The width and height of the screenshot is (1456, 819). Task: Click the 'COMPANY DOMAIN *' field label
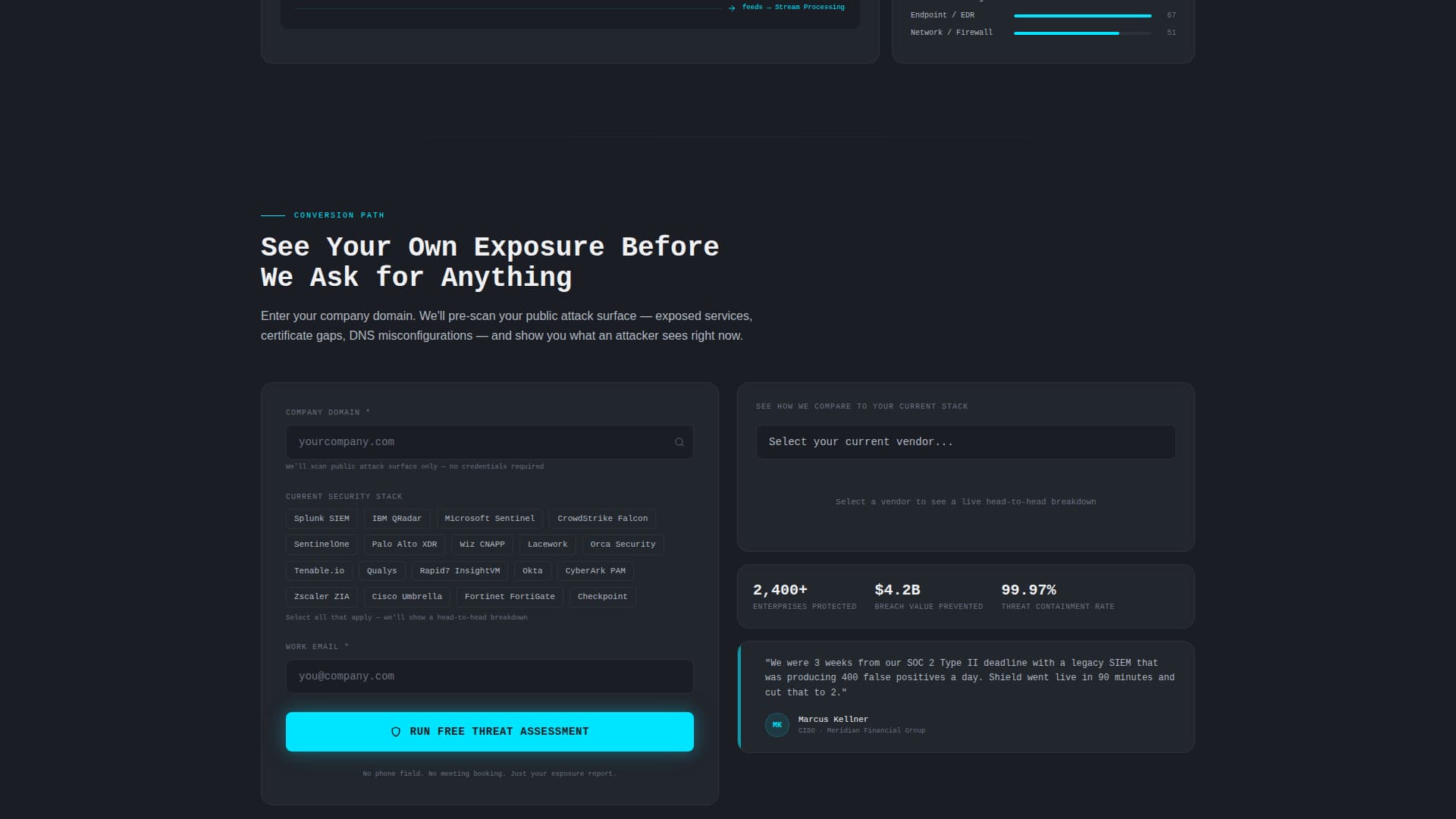tap(328, 413)
